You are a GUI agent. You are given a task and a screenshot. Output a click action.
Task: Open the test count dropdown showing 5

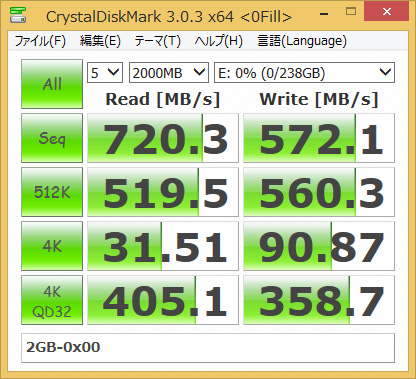tap(105, 72)
